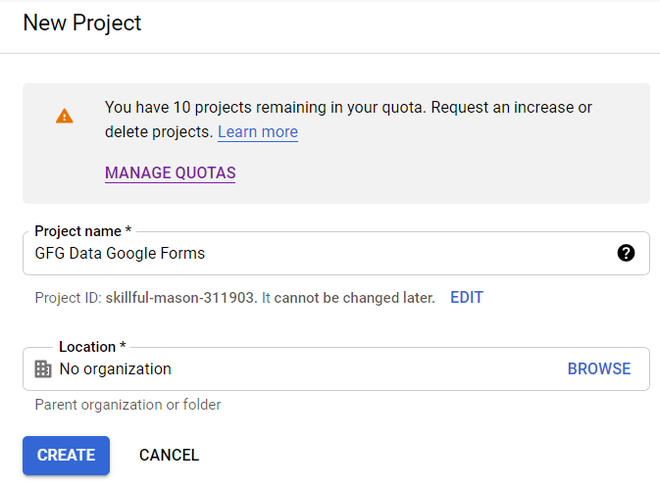The height and width of the screenshot is (488, 660).
Task: Click the It cannot be changed later text
Action: [348, 298]
